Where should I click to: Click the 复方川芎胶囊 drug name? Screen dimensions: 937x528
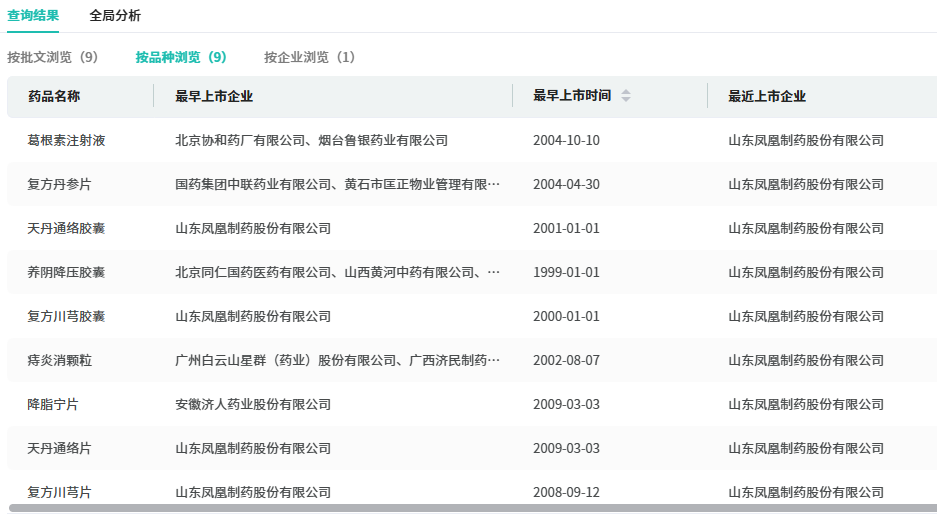[x=66, y=316]
